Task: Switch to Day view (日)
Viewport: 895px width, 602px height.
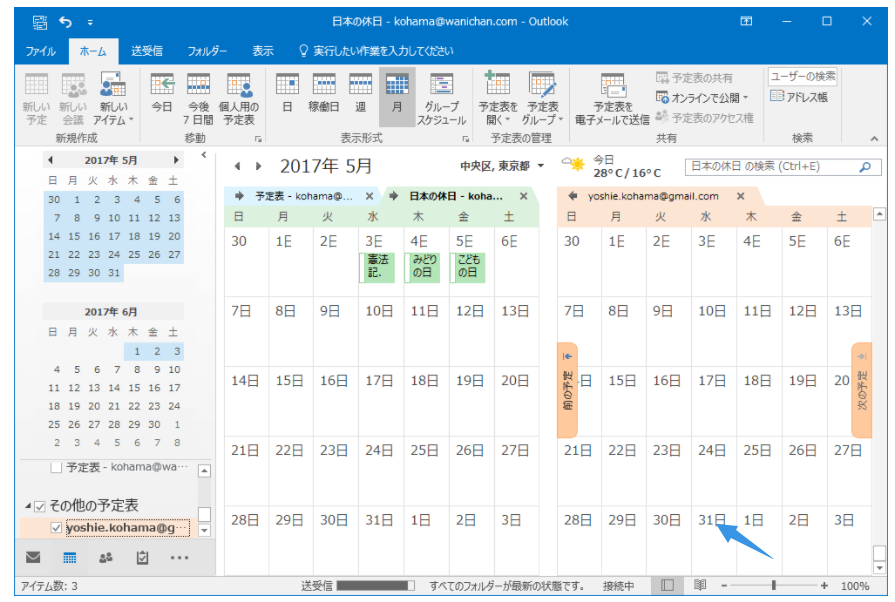Action: click(x=287, y=94)
